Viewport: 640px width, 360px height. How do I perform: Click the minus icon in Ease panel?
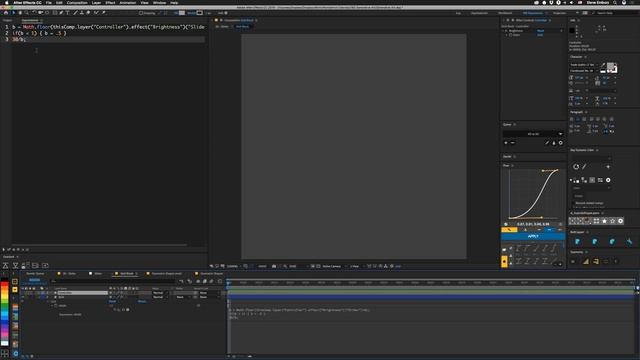[513, 143]
